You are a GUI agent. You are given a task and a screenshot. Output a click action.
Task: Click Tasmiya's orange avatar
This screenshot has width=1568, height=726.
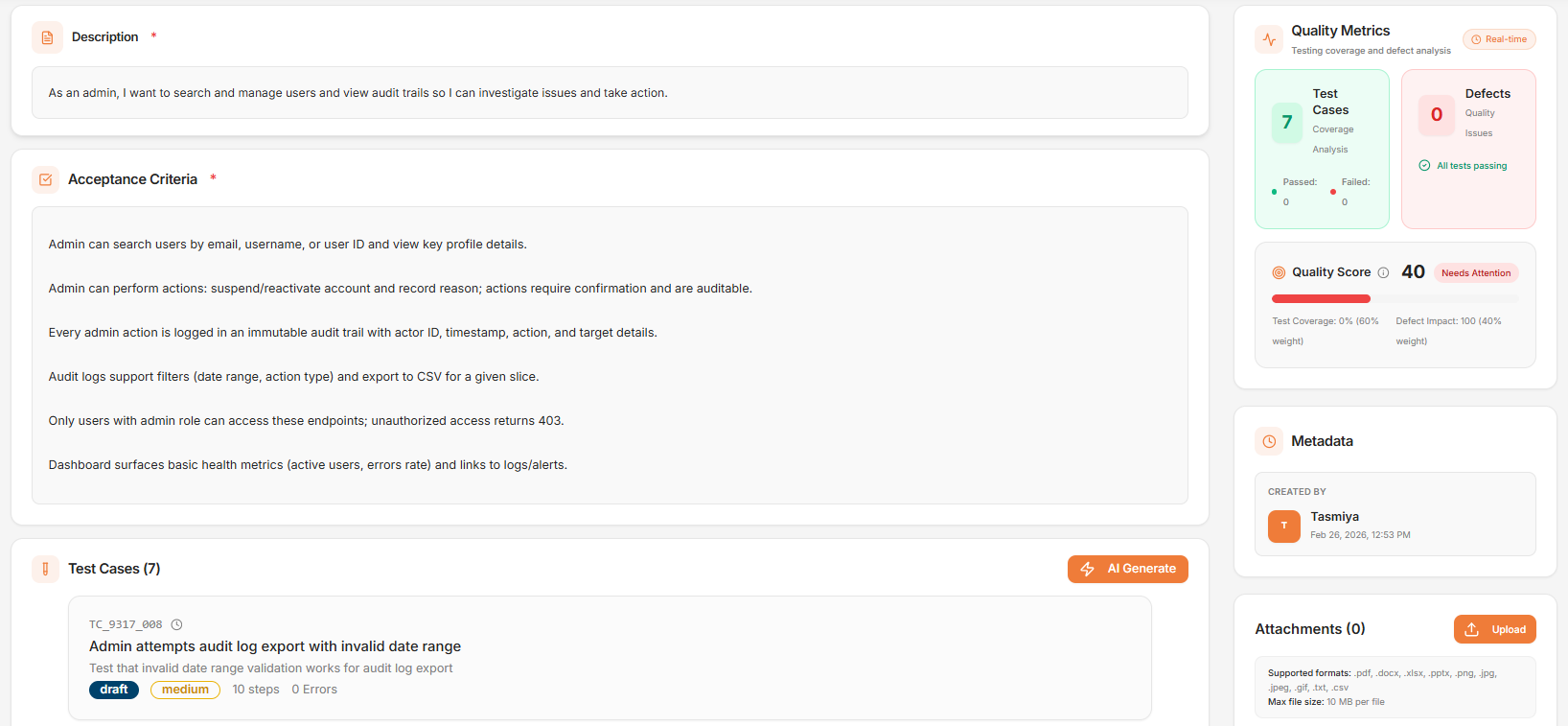1284,526
